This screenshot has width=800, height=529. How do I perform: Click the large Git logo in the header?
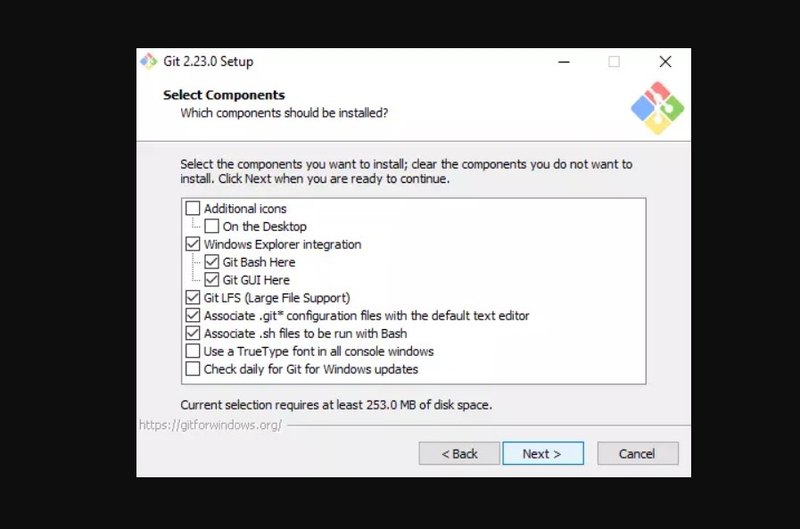(x=657, y=108)
